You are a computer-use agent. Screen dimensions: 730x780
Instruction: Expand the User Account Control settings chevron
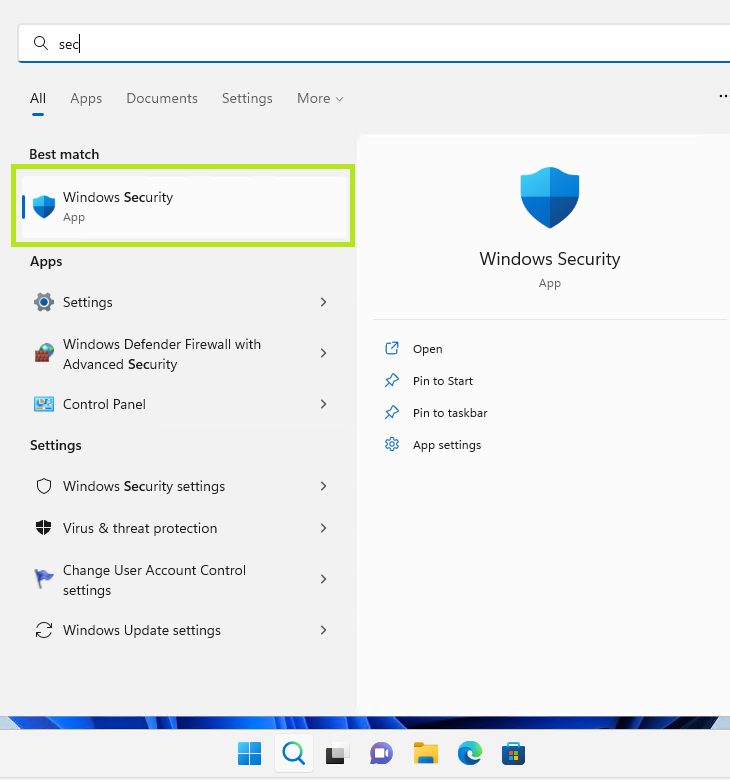[x=323, y=579]
